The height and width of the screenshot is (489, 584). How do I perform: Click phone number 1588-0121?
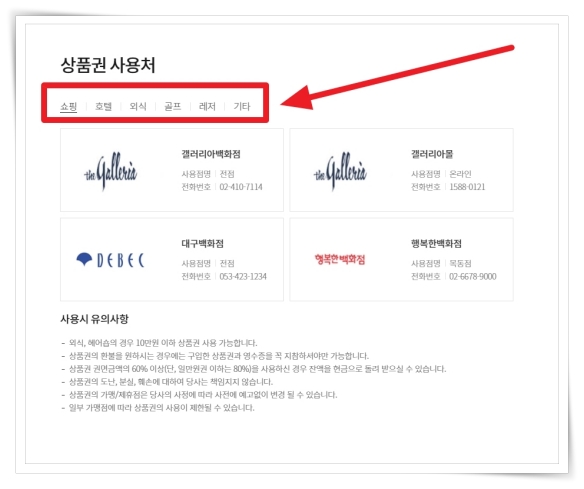pyautogui.click(x=467, y=187)
